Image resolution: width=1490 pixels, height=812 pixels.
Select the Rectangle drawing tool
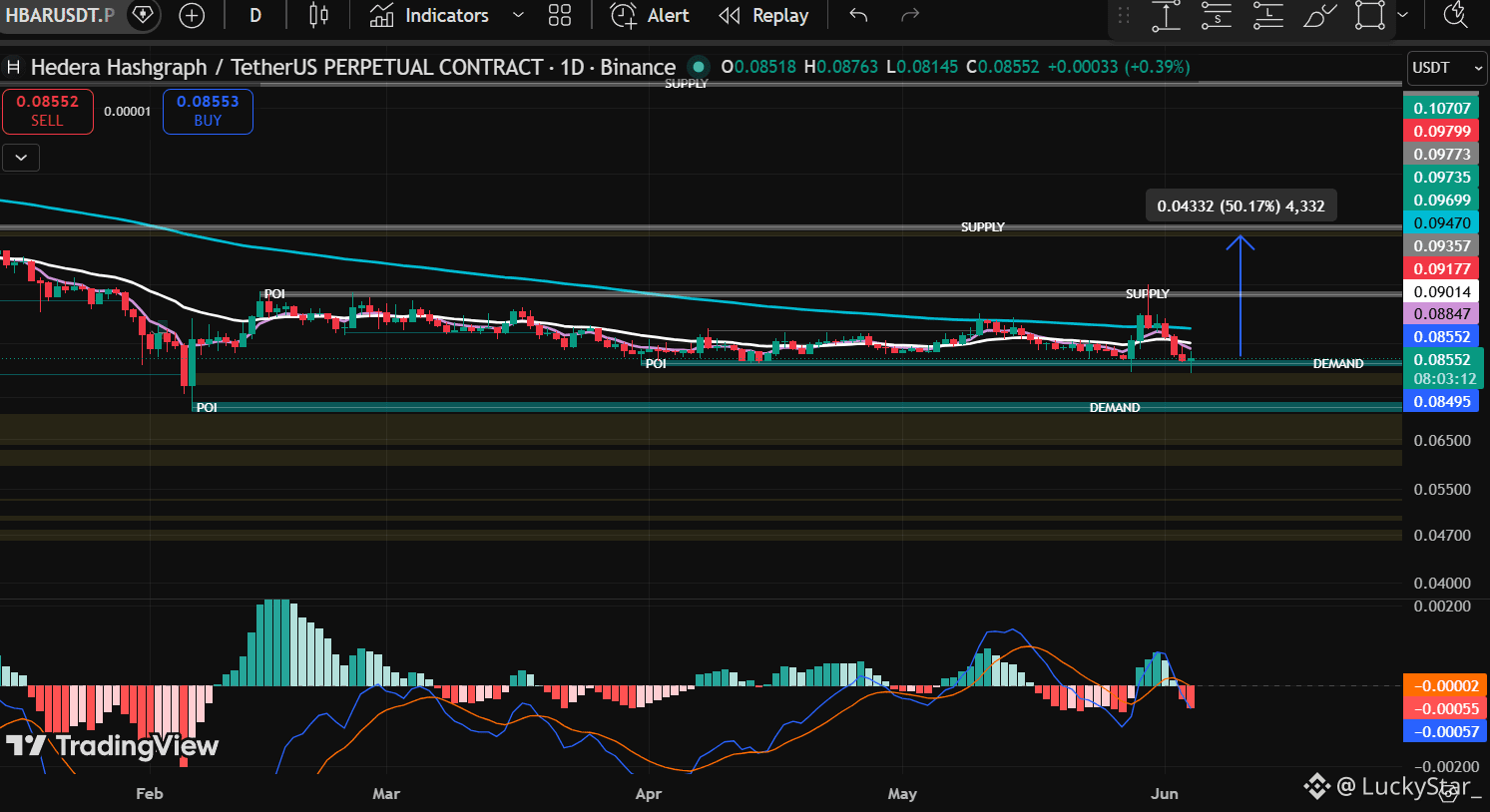point(1370,16)
